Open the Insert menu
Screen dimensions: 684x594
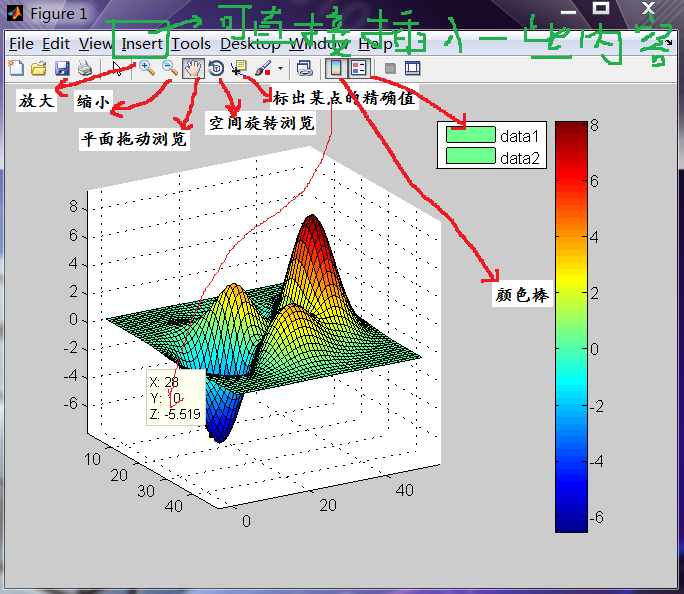click(142, 44)
